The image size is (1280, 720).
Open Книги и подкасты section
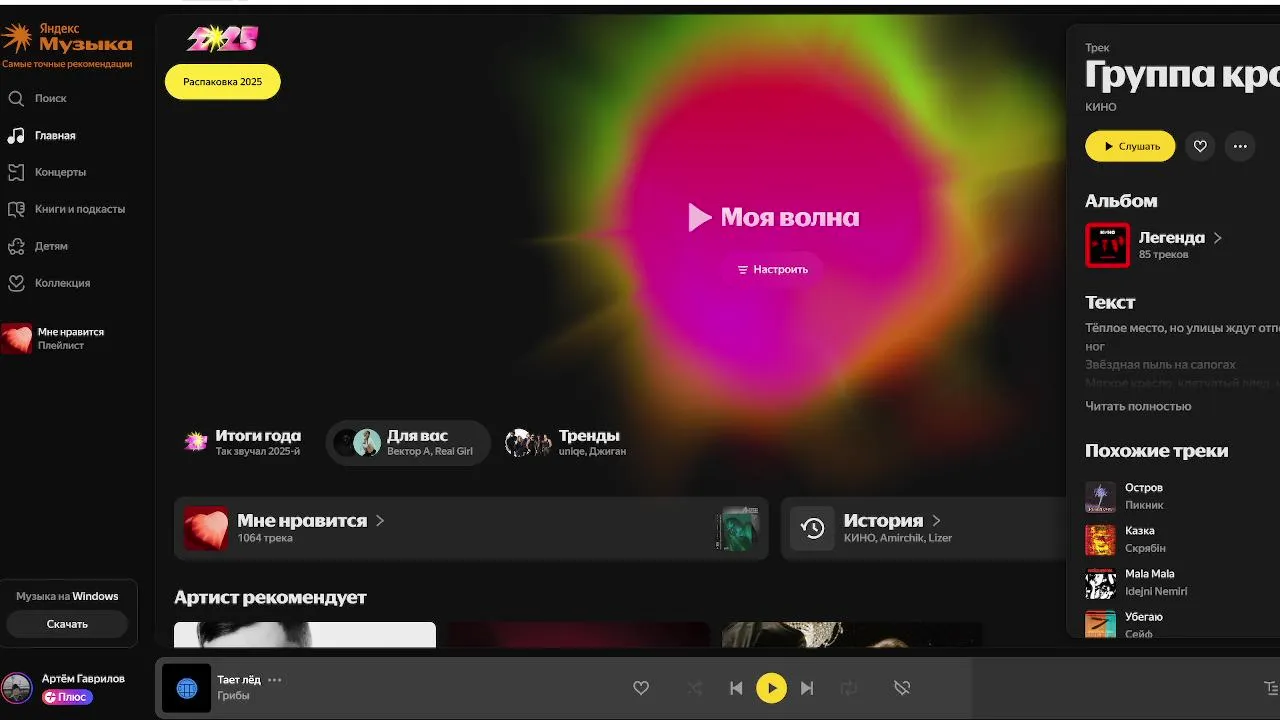pos(66,209)
